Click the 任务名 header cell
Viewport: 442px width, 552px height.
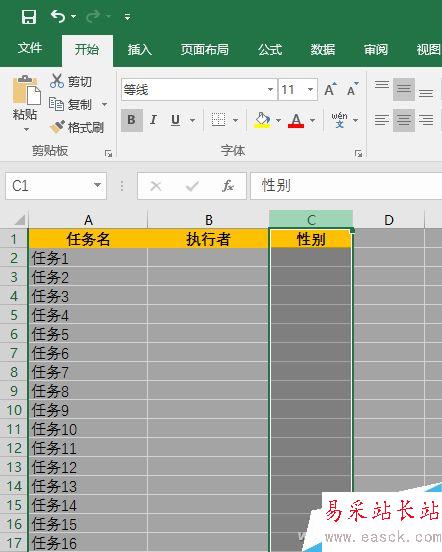[88, 239]
